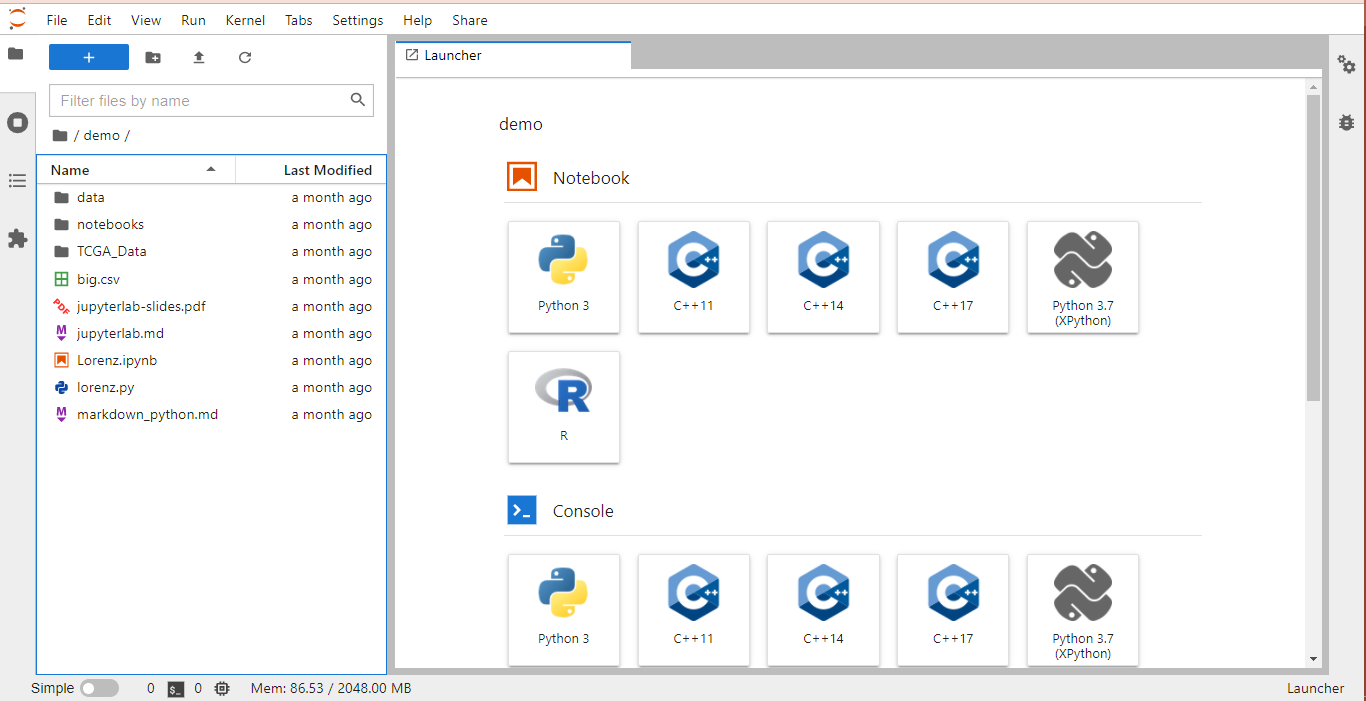Launch C++17 notebook
The image size is (1366, 701).
953,277
